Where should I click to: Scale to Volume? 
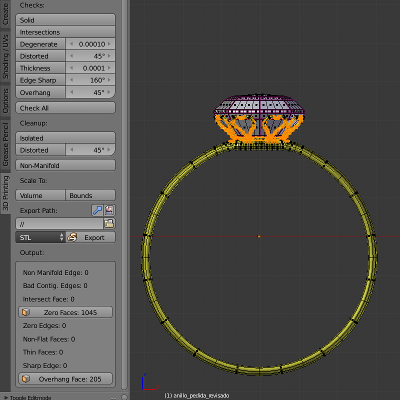point(40,195)
